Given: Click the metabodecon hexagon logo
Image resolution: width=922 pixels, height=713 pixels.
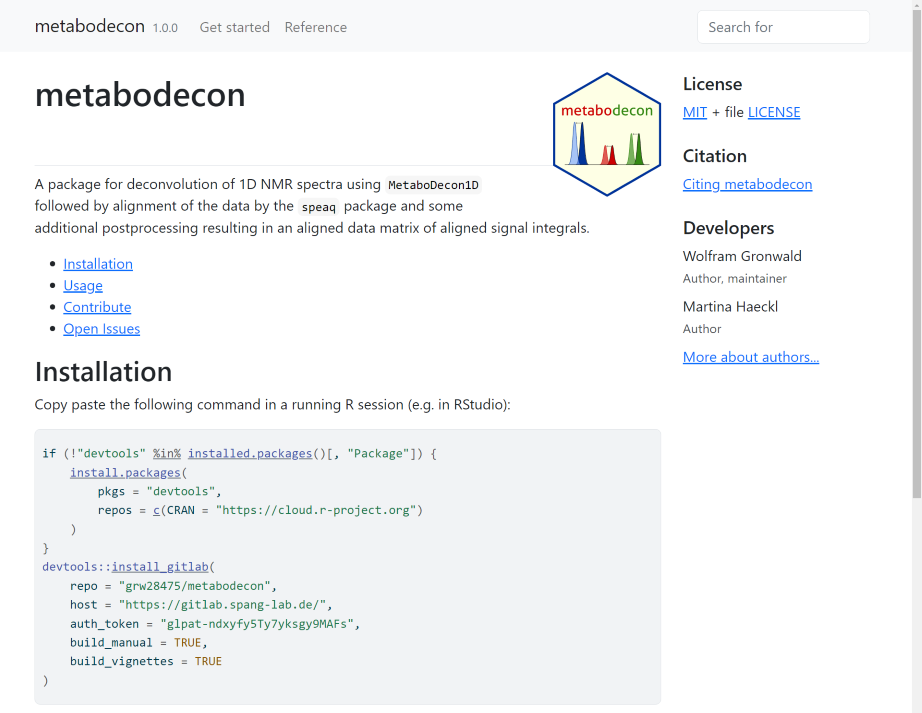Looking at the screenshot, I should (x=606, y=134).
